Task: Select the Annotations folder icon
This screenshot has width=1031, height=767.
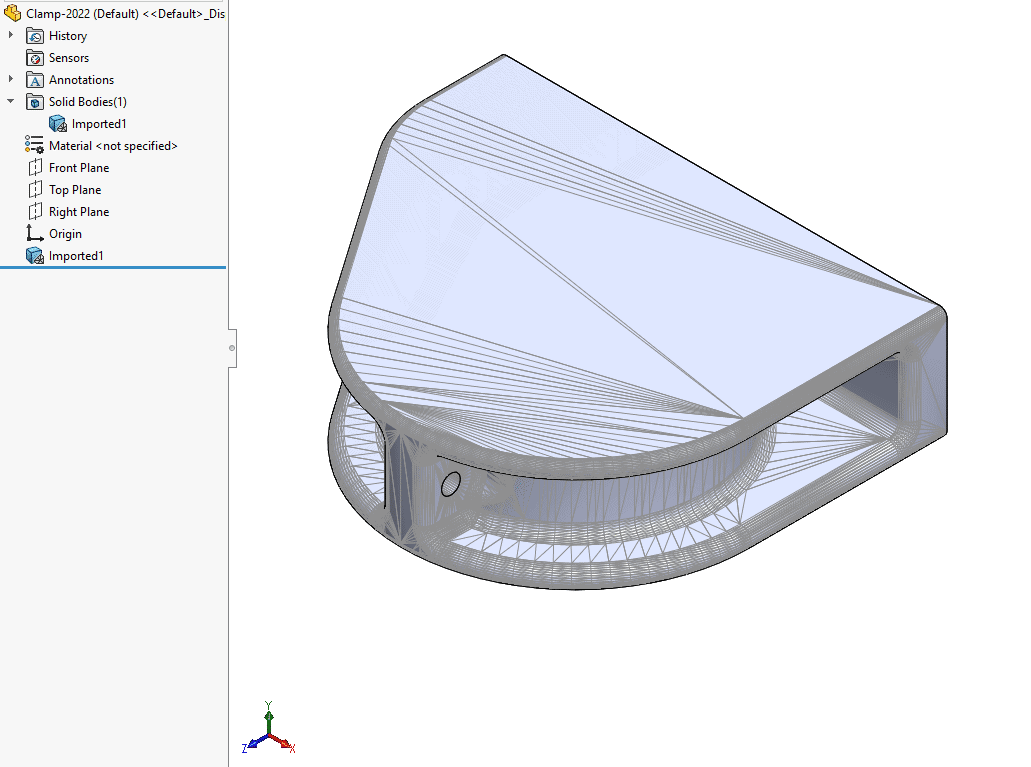Action: [35, 79]
